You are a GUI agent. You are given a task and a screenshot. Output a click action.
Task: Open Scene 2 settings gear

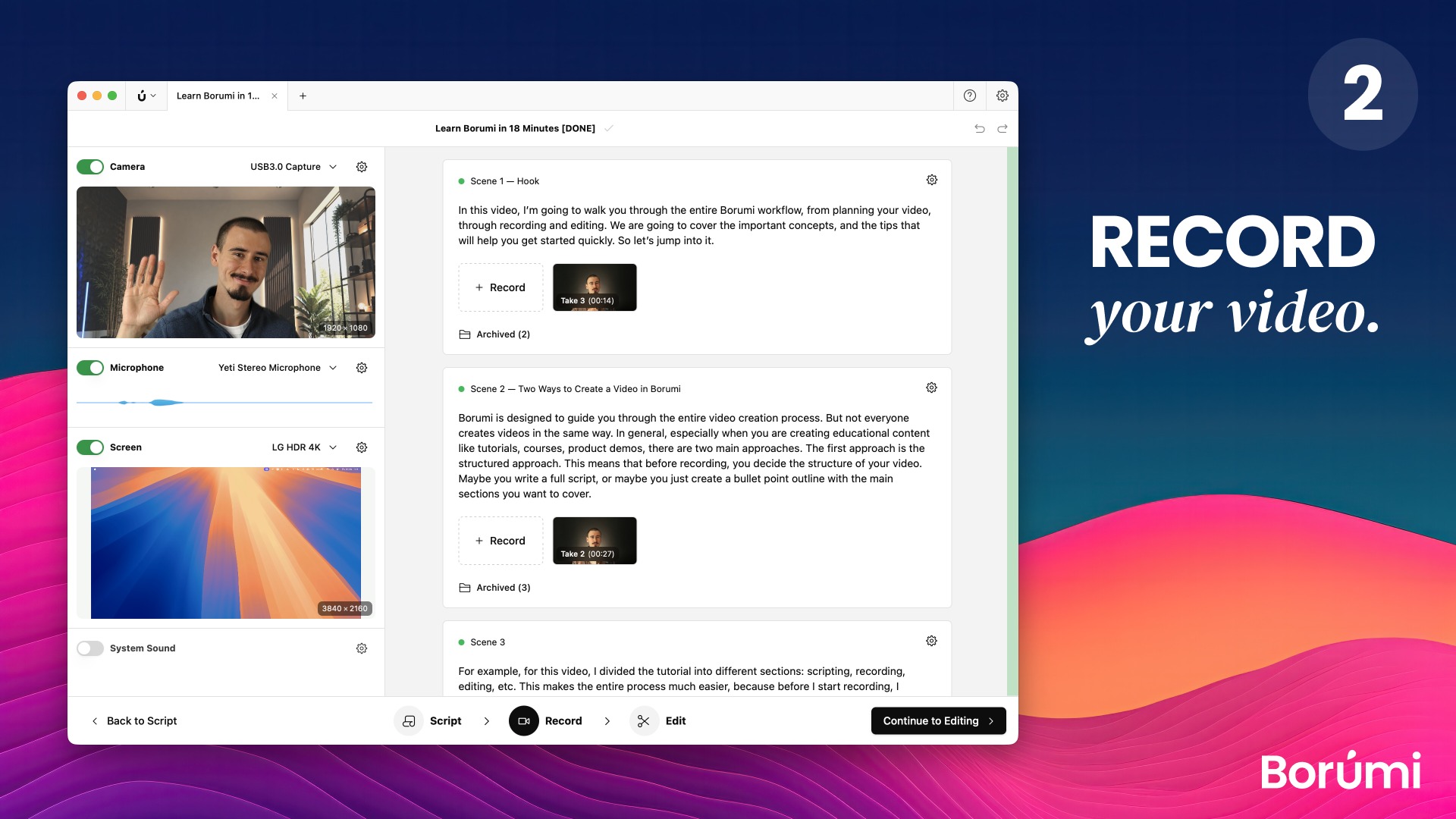tap(931, 388)
